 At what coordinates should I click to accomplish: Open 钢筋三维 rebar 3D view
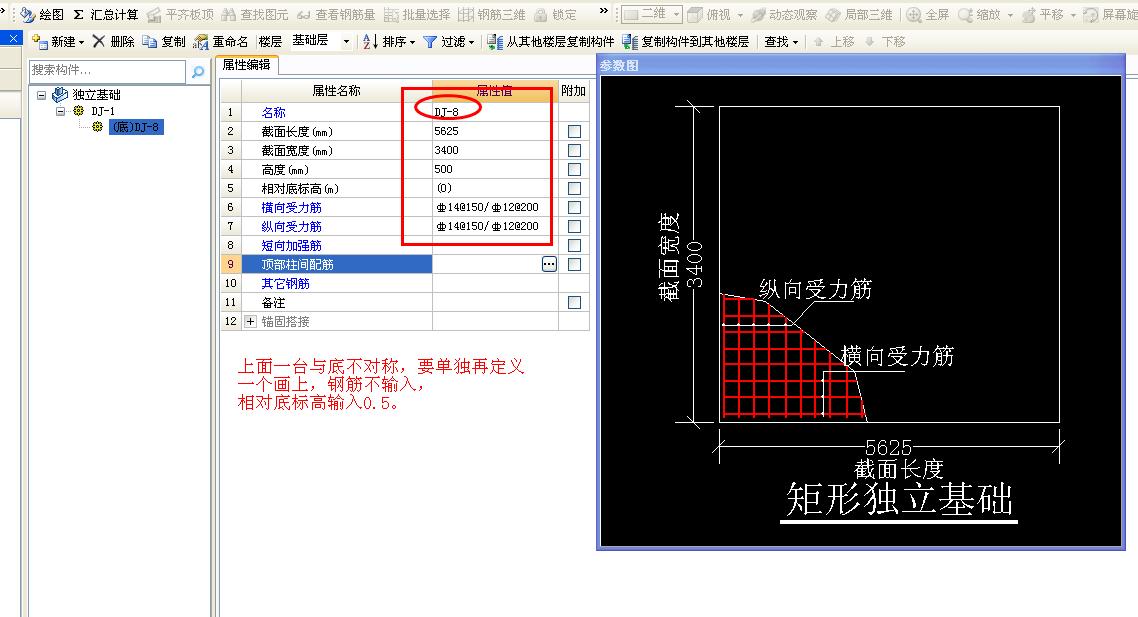point(492,15)
